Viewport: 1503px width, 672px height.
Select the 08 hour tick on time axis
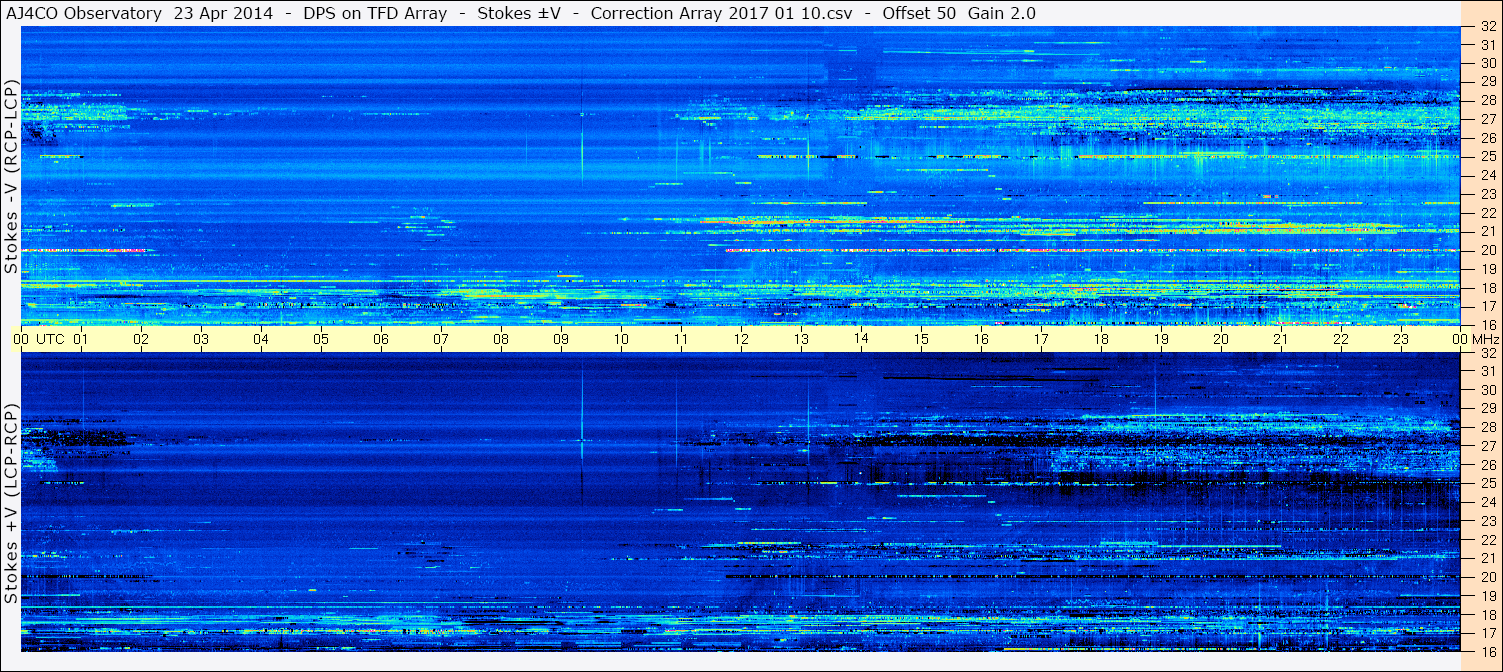coord(501,339)
